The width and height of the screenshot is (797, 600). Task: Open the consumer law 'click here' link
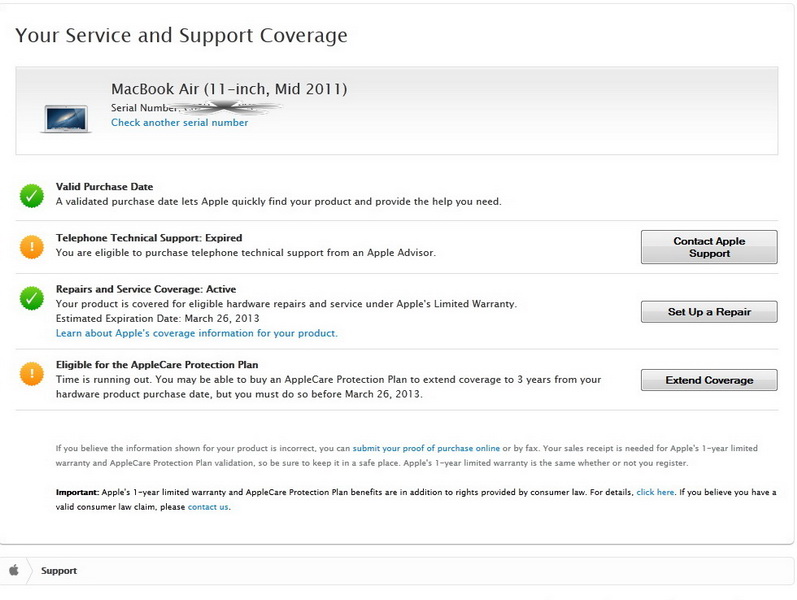tap(655, 493)
